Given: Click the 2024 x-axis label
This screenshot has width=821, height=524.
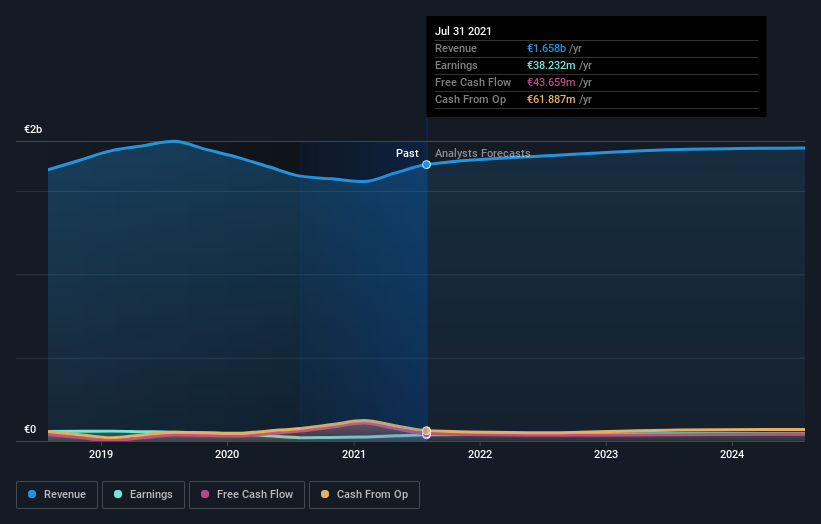Looking at the screenshot, I should [732, 454].
